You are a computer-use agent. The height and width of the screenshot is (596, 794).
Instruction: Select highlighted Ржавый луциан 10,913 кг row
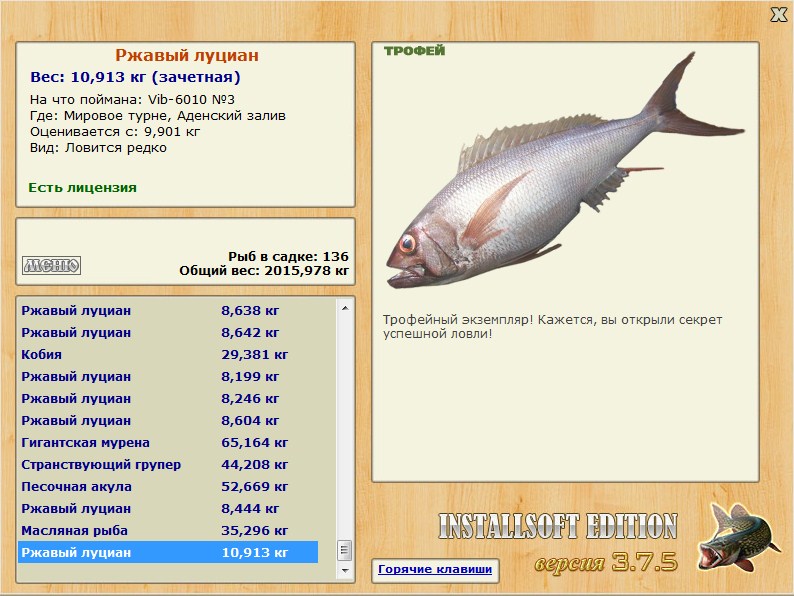[x=168, y=552]
